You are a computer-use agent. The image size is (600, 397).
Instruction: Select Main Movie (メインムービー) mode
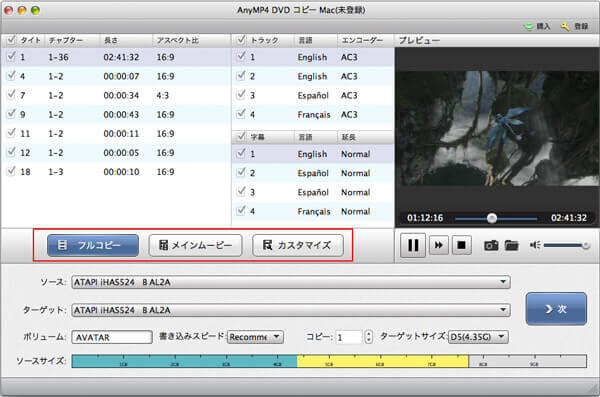195,245
